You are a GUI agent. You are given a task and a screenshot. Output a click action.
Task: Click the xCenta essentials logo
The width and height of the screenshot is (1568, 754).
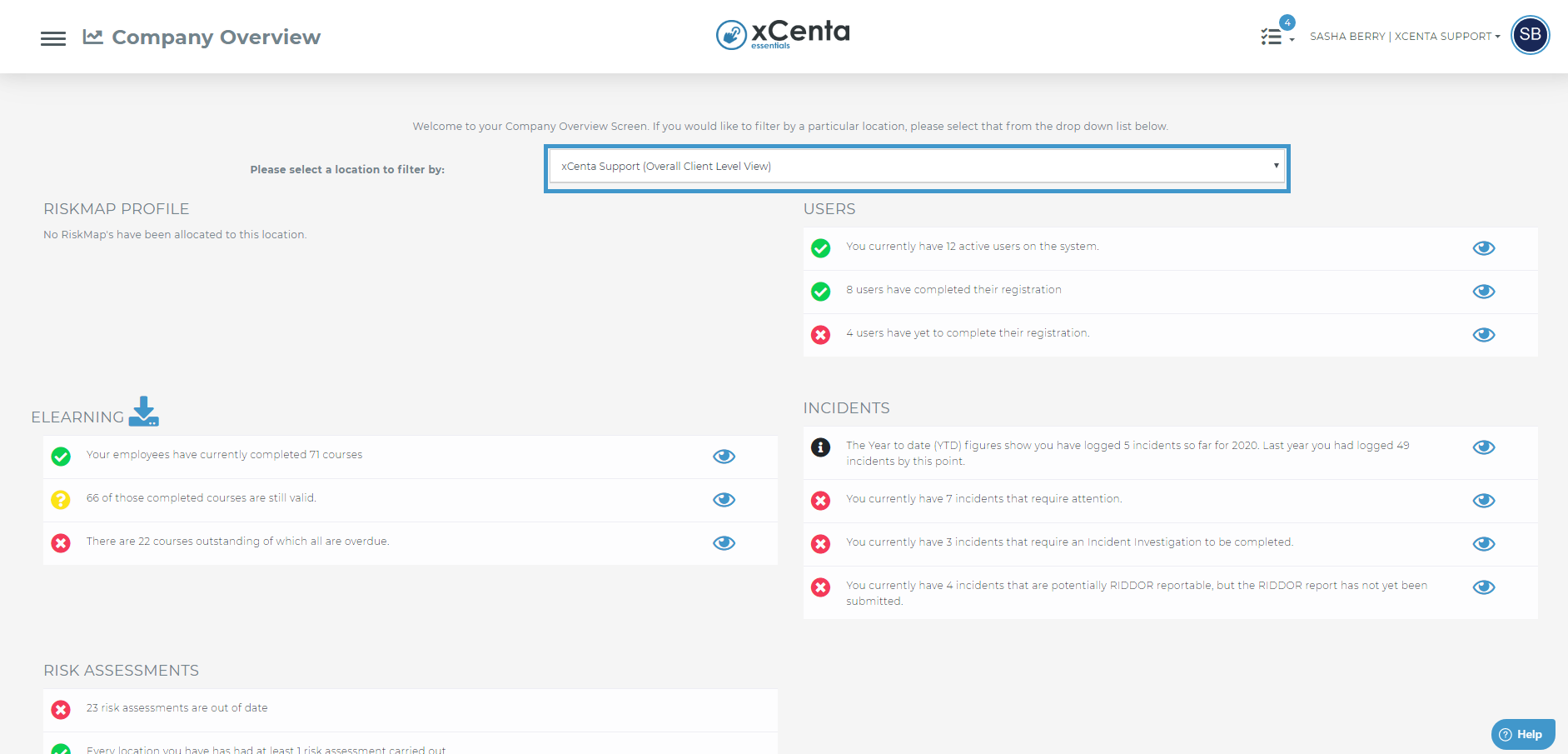[783, 34]
